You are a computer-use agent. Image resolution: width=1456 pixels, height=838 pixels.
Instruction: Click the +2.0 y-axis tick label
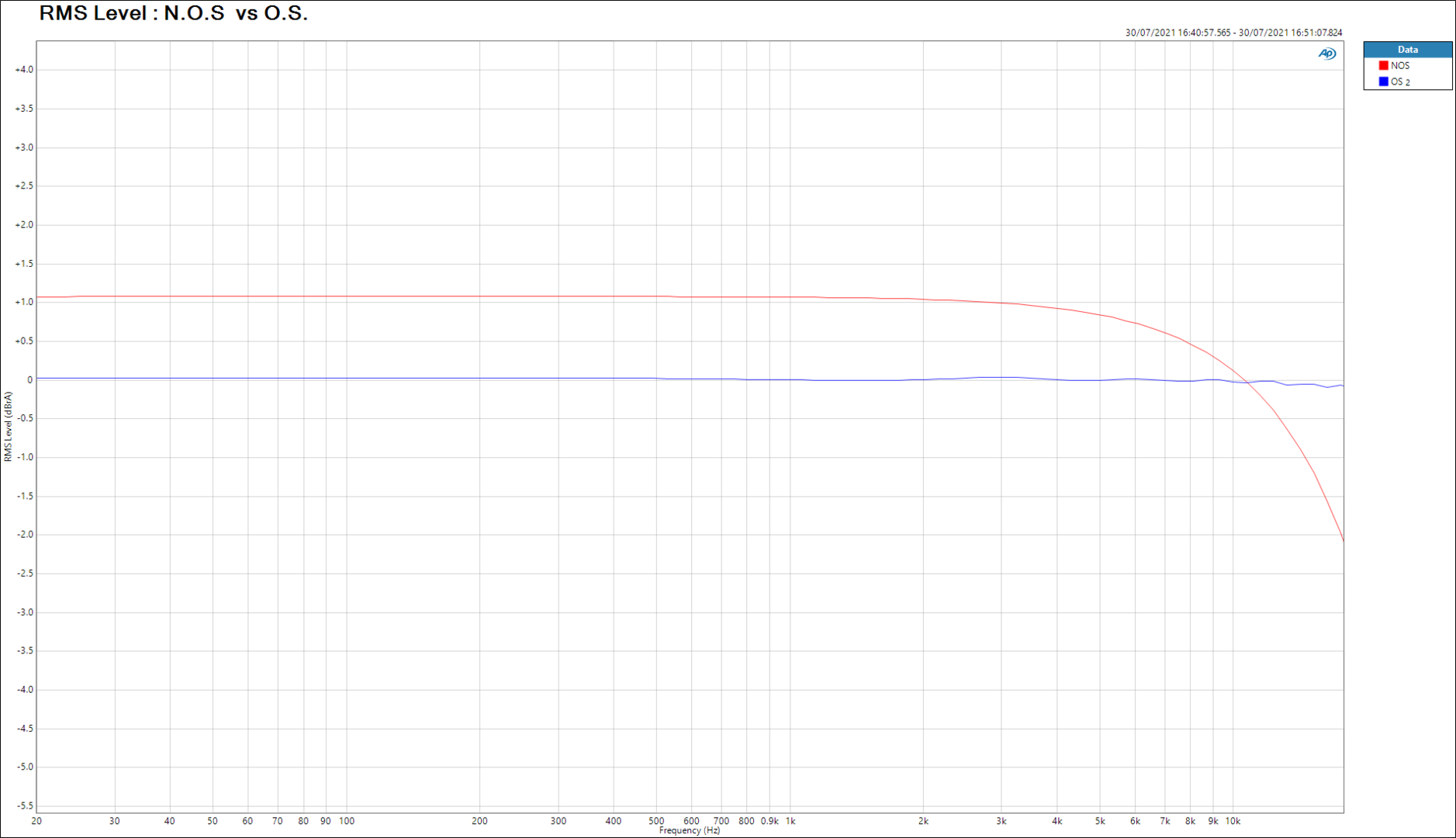(24, 225)
